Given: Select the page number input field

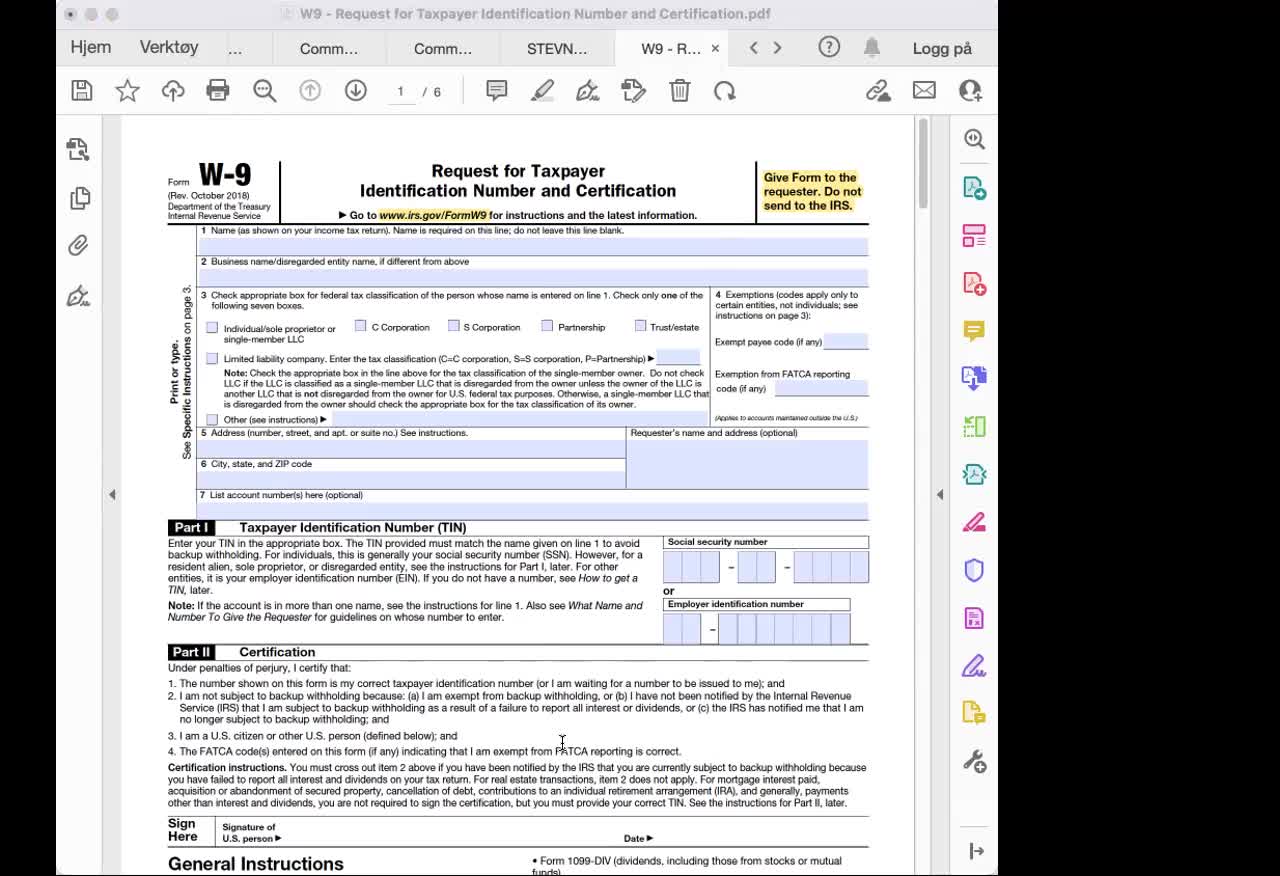Looking at the screenshot, I should (x=400, y=92).
